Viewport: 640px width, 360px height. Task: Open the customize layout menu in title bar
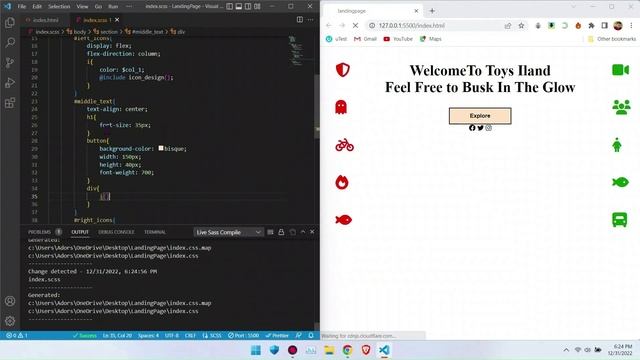257,6
